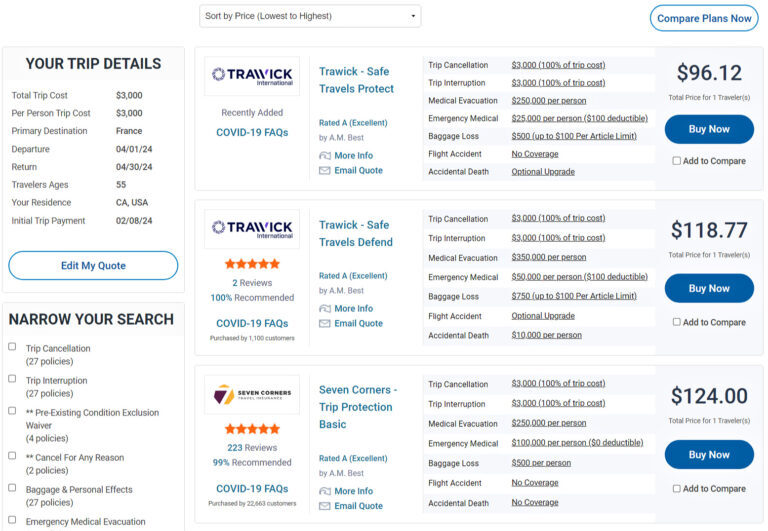Viewport: 768px width, 531px height.
Task: View Optional Upgrade for Accidental Death coverage
Action: (542, 172)
